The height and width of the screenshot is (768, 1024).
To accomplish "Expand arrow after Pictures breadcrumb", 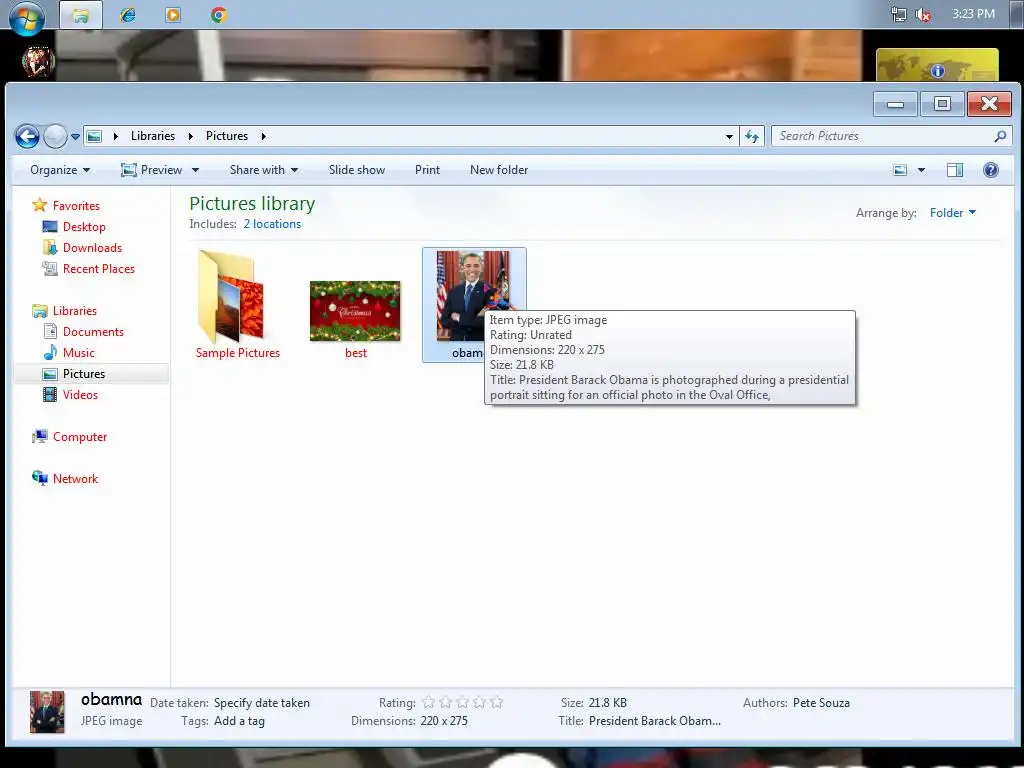I will click(x=264, y=136).
